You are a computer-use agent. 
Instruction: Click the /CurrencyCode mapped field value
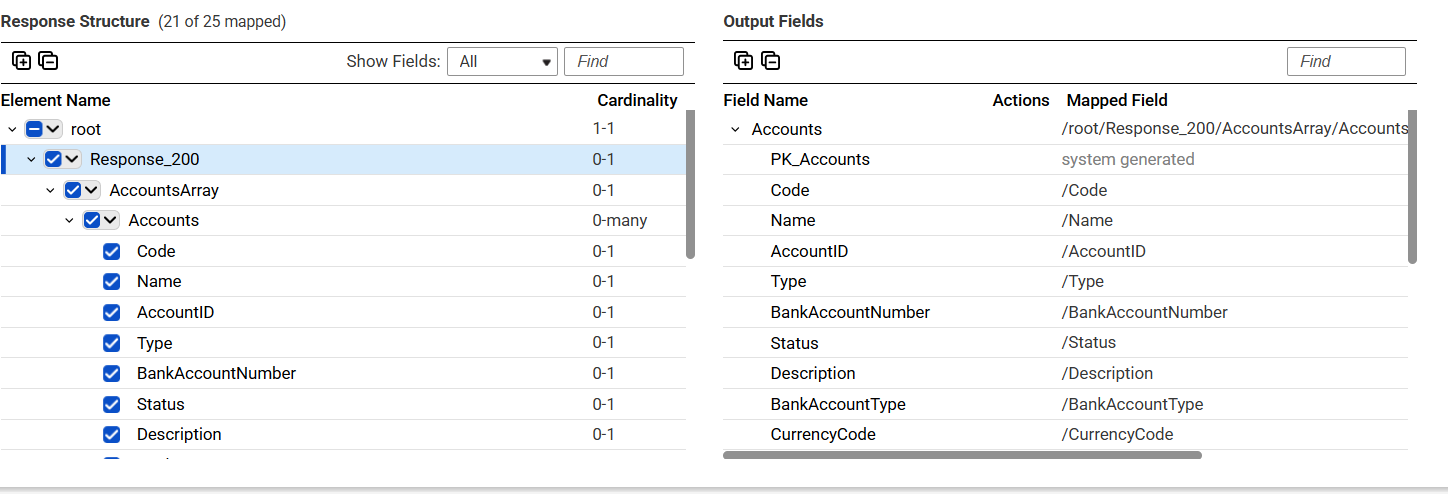pyautogui.click(x=1117, y=434)
